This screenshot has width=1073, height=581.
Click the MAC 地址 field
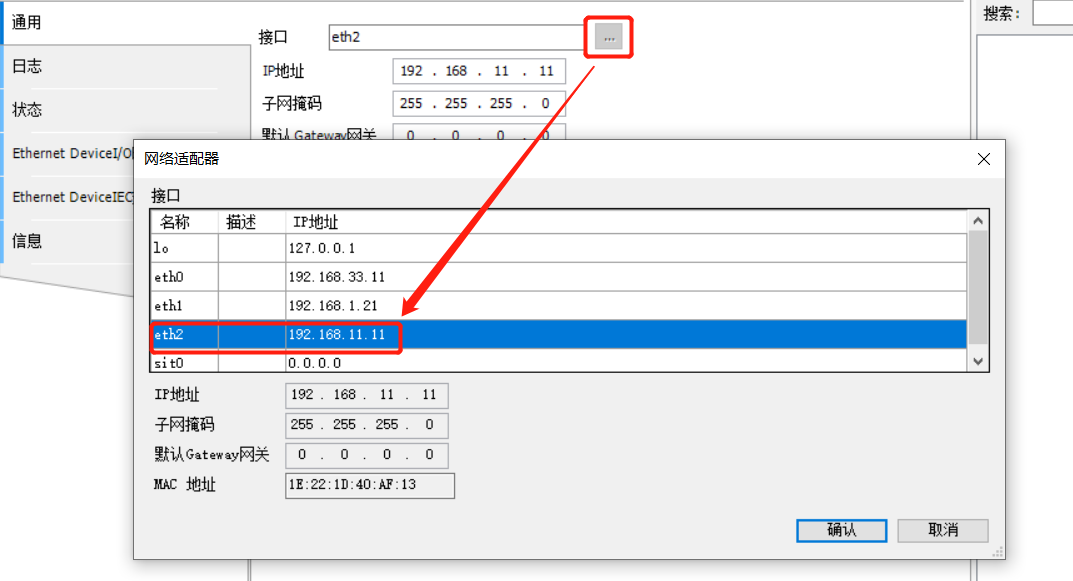point(368,486)
